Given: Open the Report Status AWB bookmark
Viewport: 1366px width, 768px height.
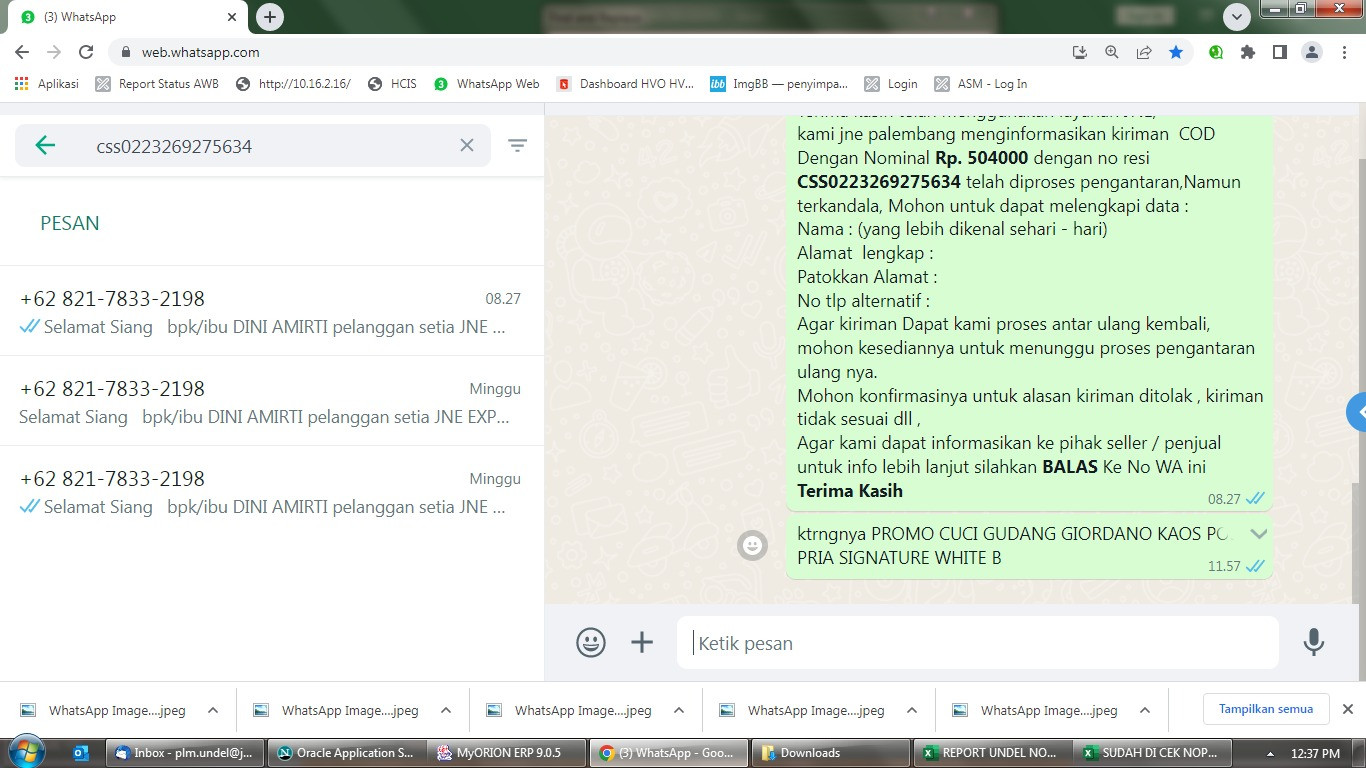Looking at the screenshot, I should coord(157,84).
